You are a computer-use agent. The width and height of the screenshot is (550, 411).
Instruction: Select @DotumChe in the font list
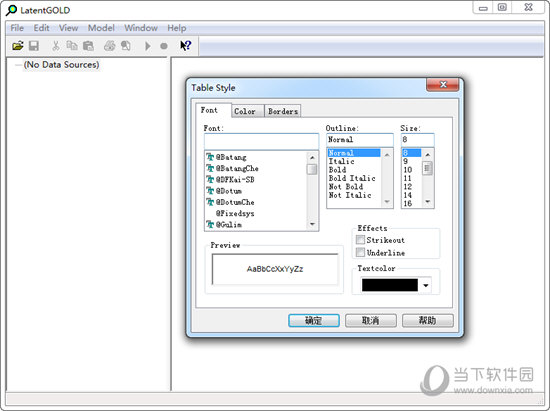[x=235, y=202]
